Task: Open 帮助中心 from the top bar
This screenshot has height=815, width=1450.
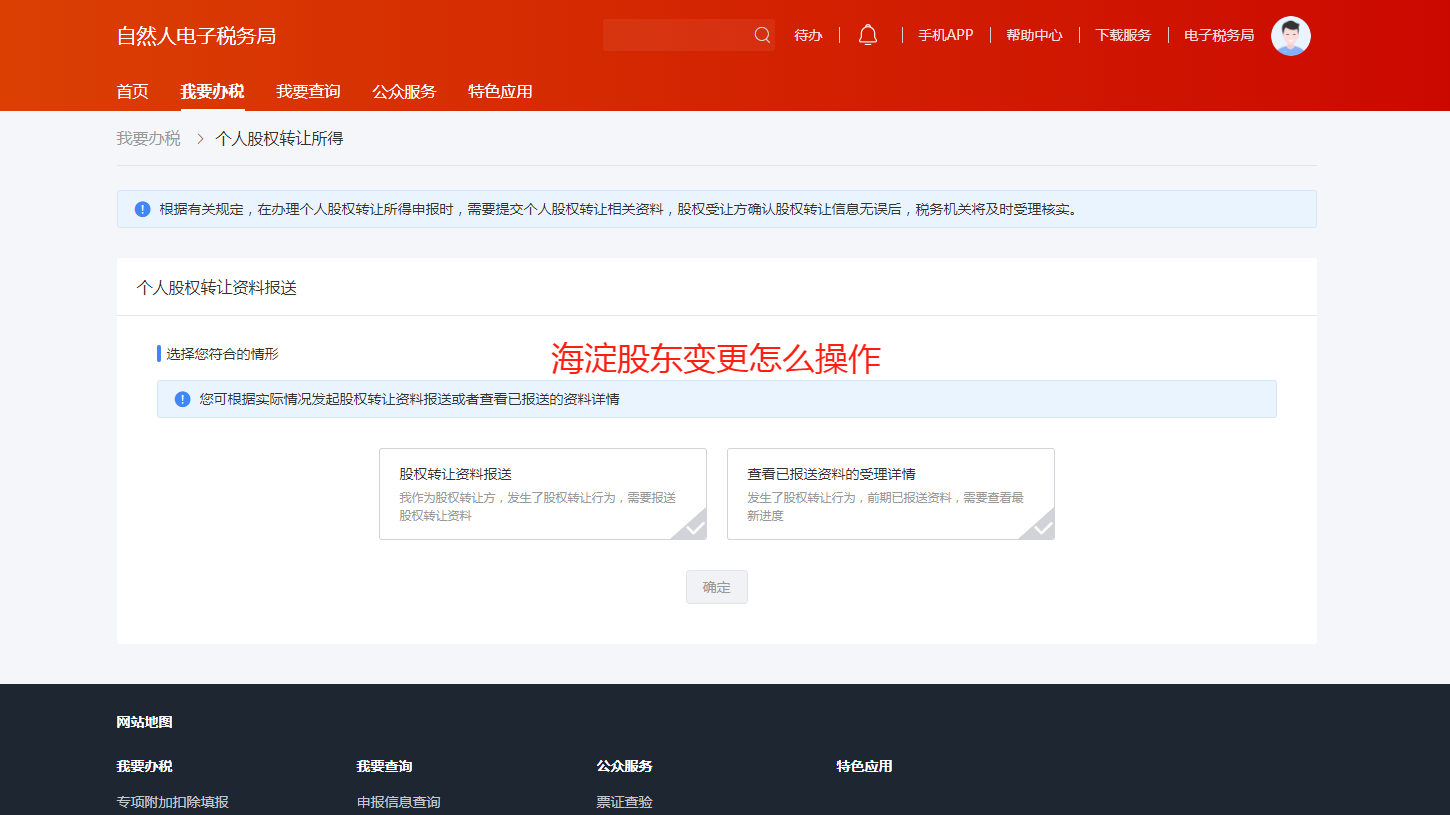Action: point(1034,33)
